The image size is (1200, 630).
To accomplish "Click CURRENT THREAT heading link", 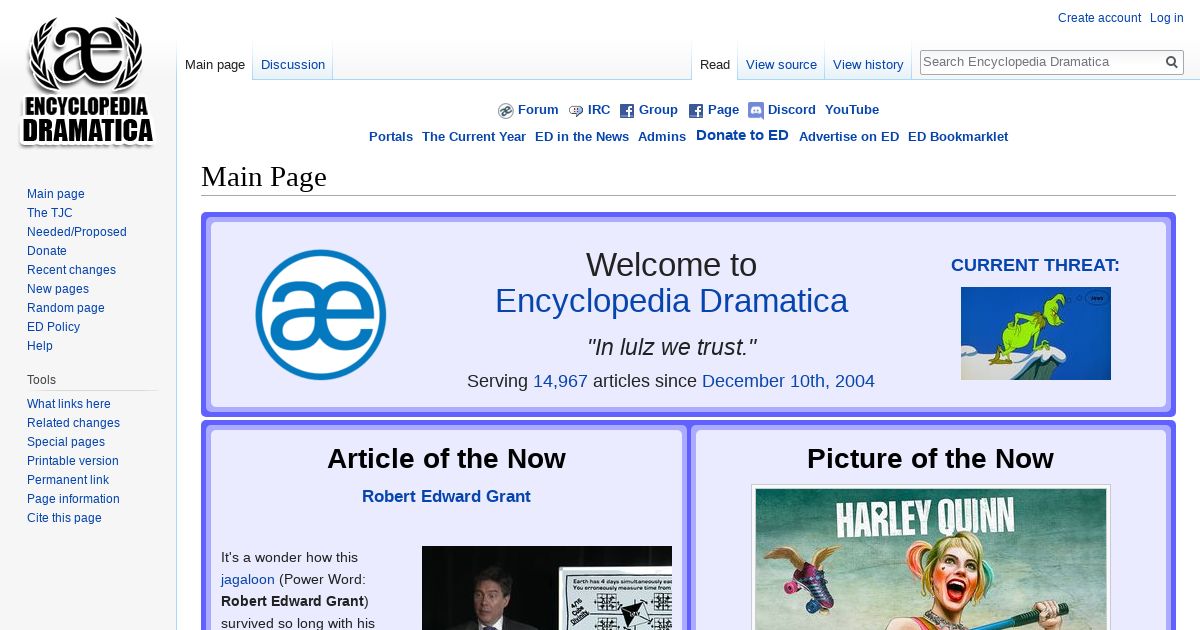I will point(1035,265).
